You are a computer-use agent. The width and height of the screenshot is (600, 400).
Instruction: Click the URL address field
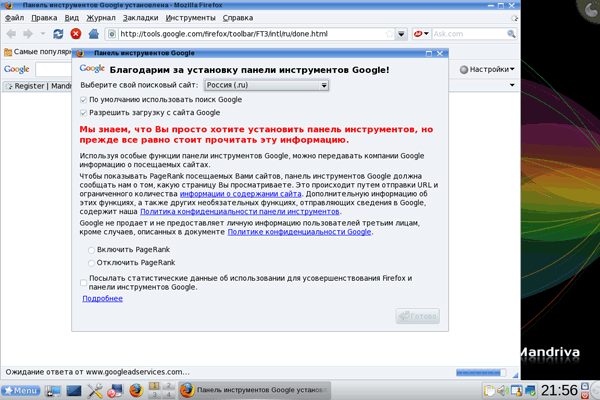point(251,34)
